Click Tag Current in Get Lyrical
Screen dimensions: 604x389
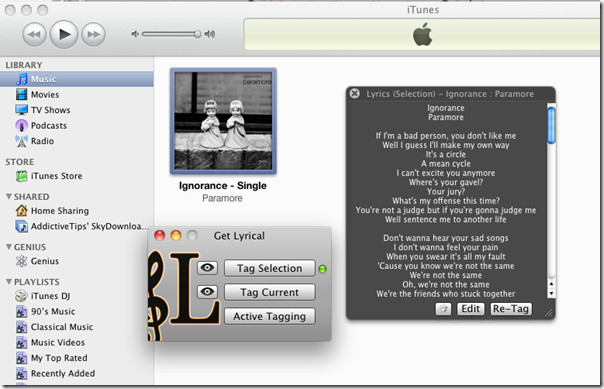(x=270, y=292)
